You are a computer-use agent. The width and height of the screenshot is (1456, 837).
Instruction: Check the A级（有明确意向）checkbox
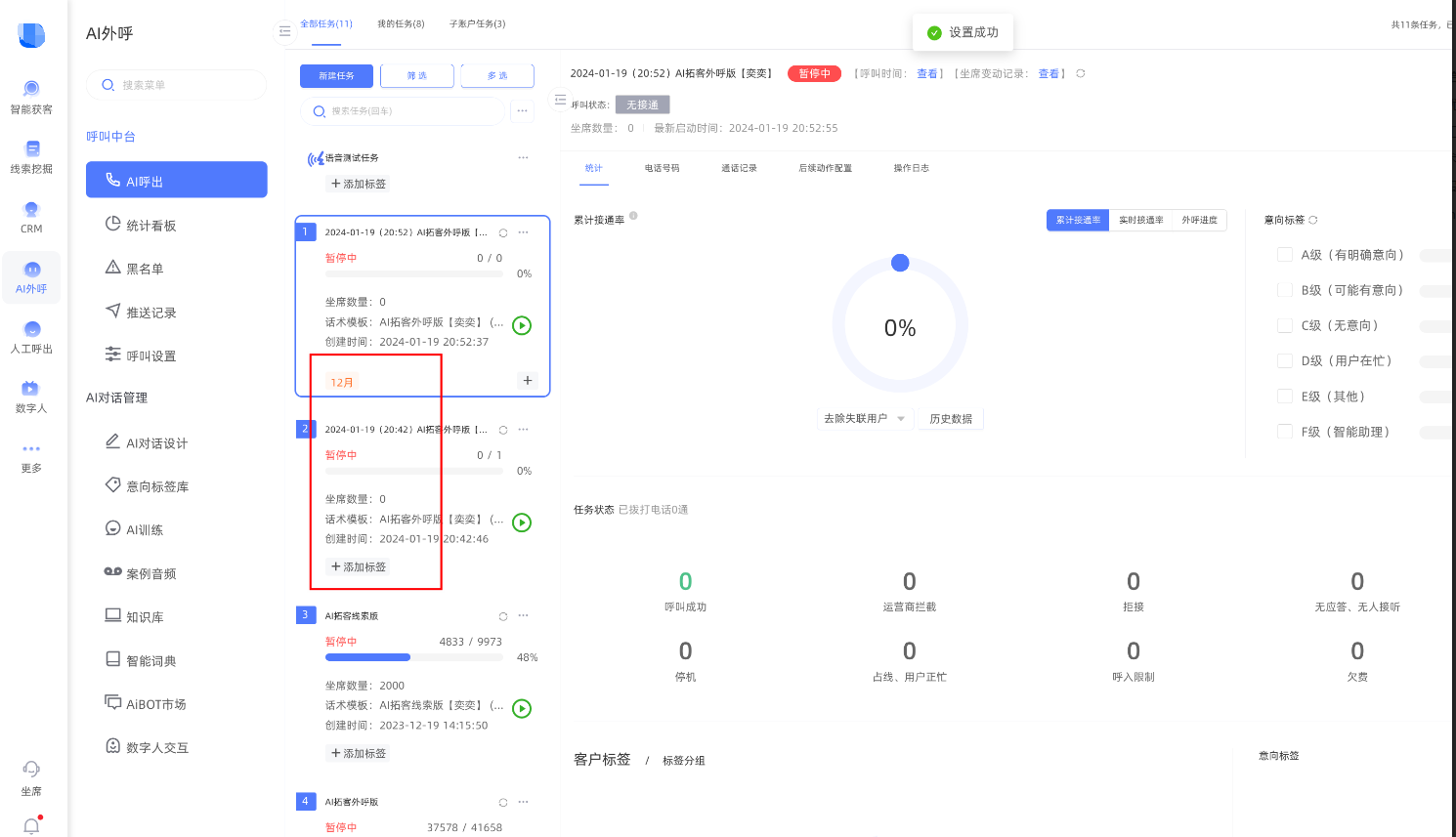tap(1285, 255)
